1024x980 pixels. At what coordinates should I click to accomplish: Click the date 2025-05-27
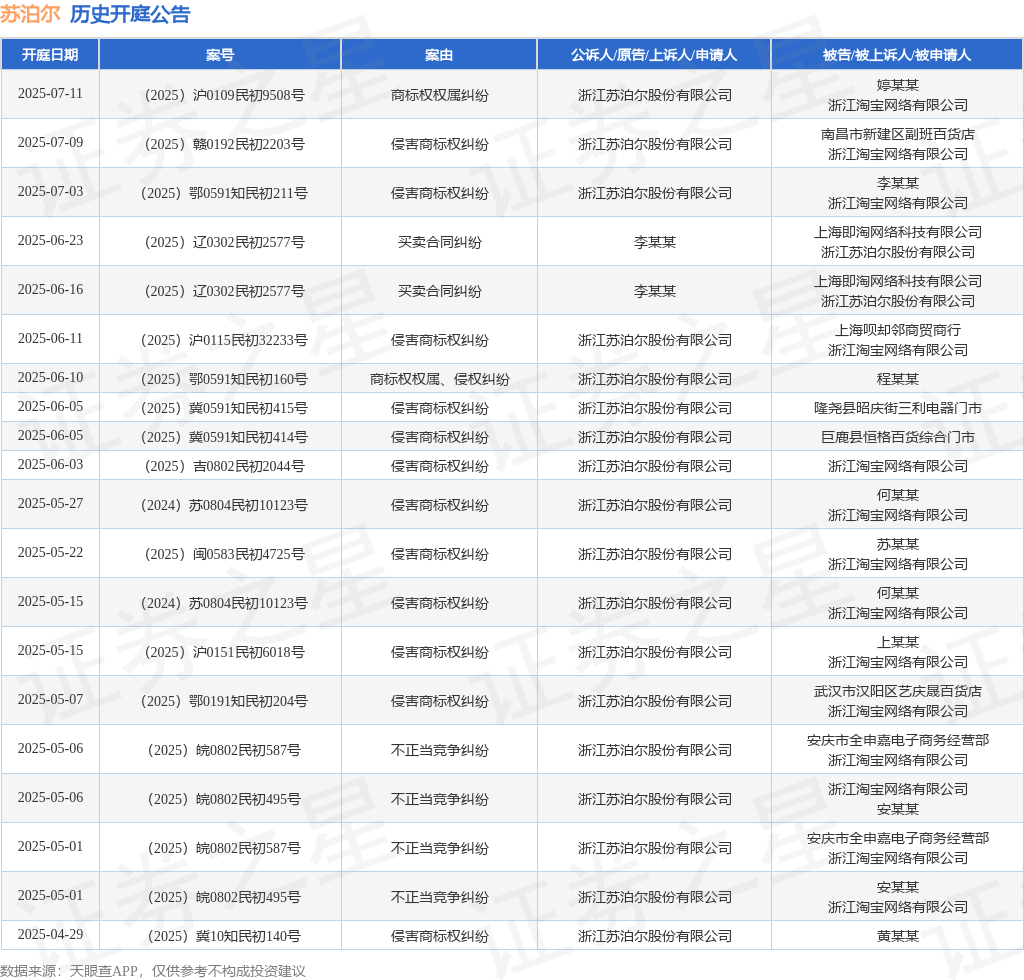(x=50, y=503)
